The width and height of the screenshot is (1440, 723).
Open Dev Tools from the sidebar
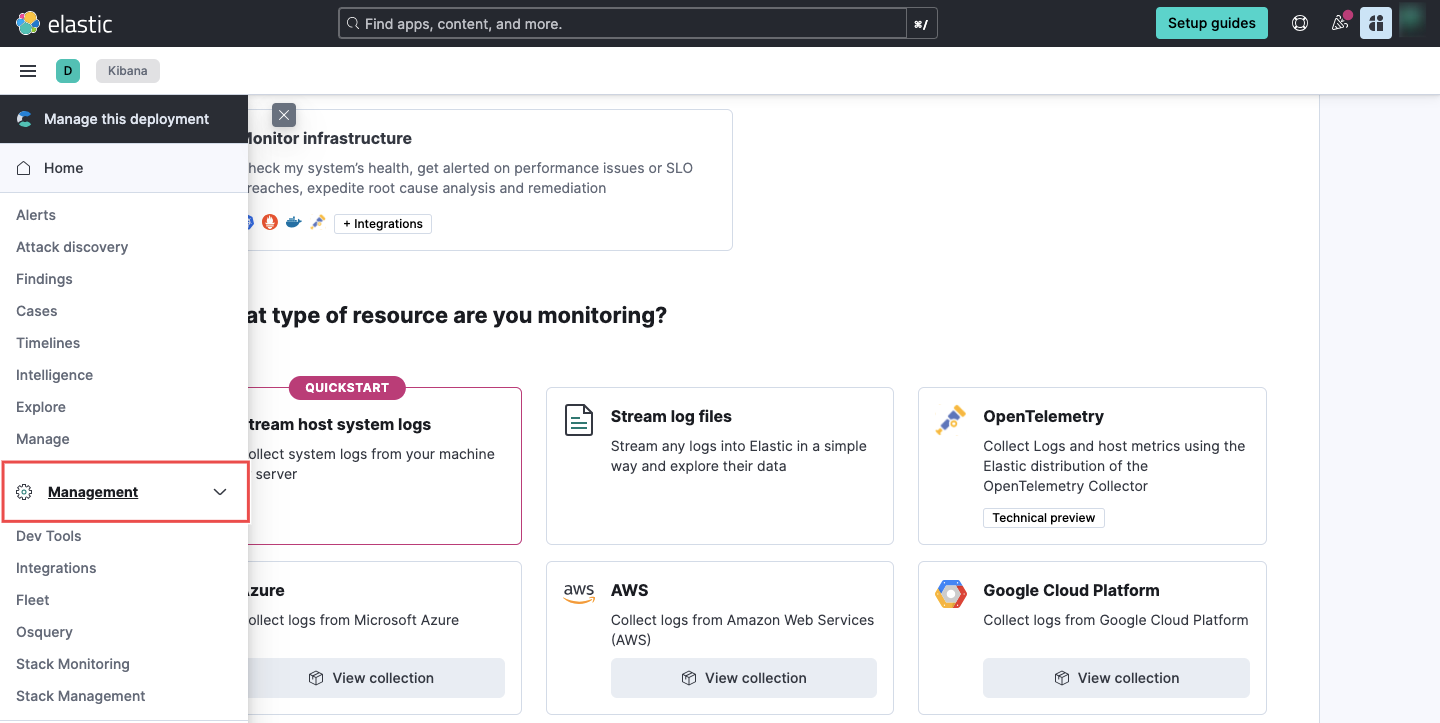click(x=48, y=536)
